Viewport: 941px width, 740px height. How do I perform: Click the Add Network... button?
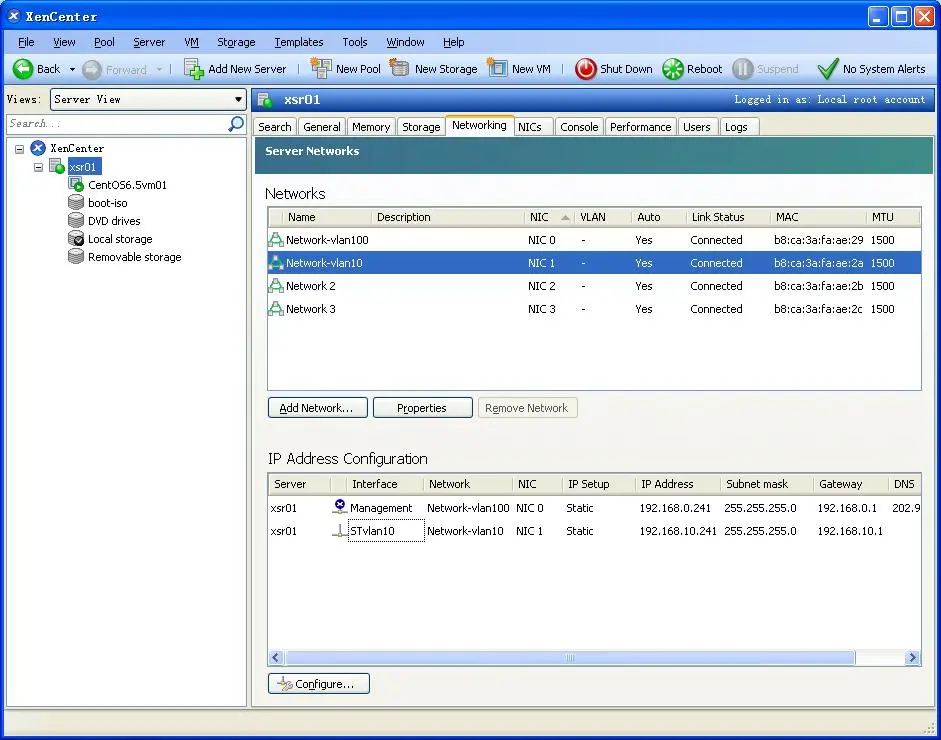point(316,408)
